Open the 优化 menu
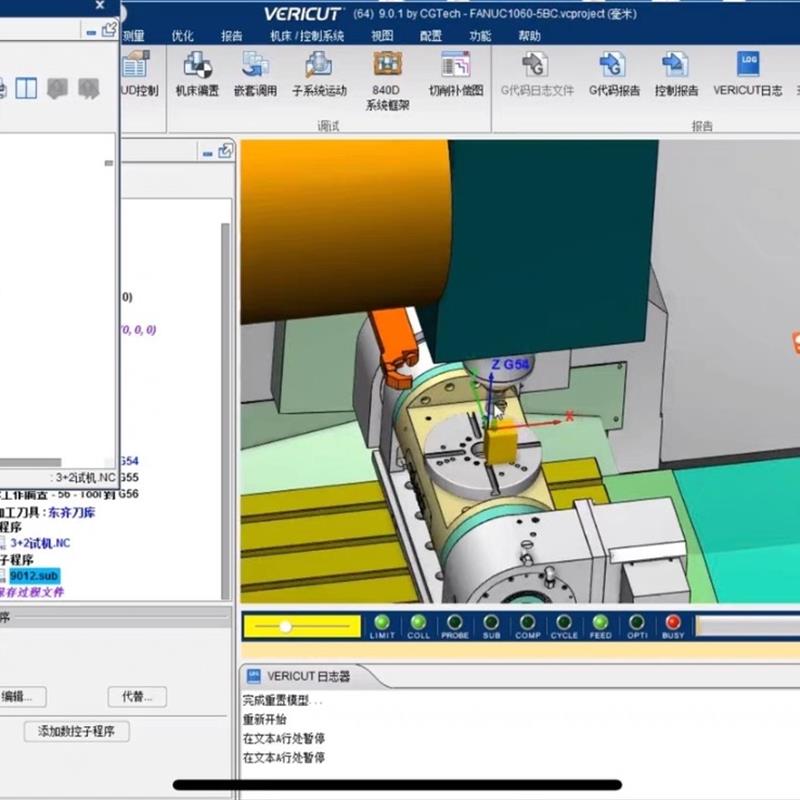Screen dimensions: 800x800 pyautogui.click(x=183, y=36)
